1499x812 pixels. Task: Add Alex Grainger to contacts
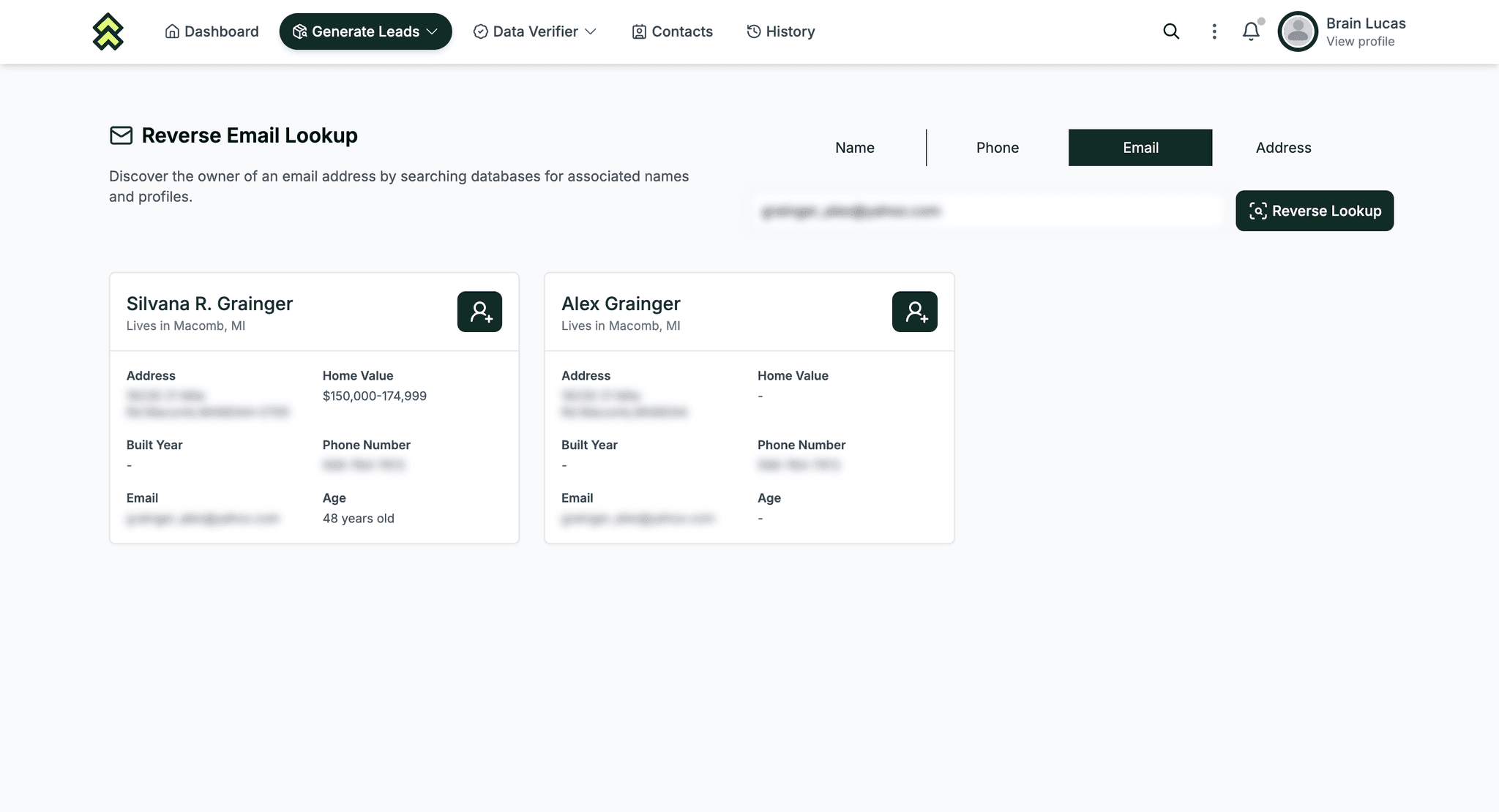(915, 312)
